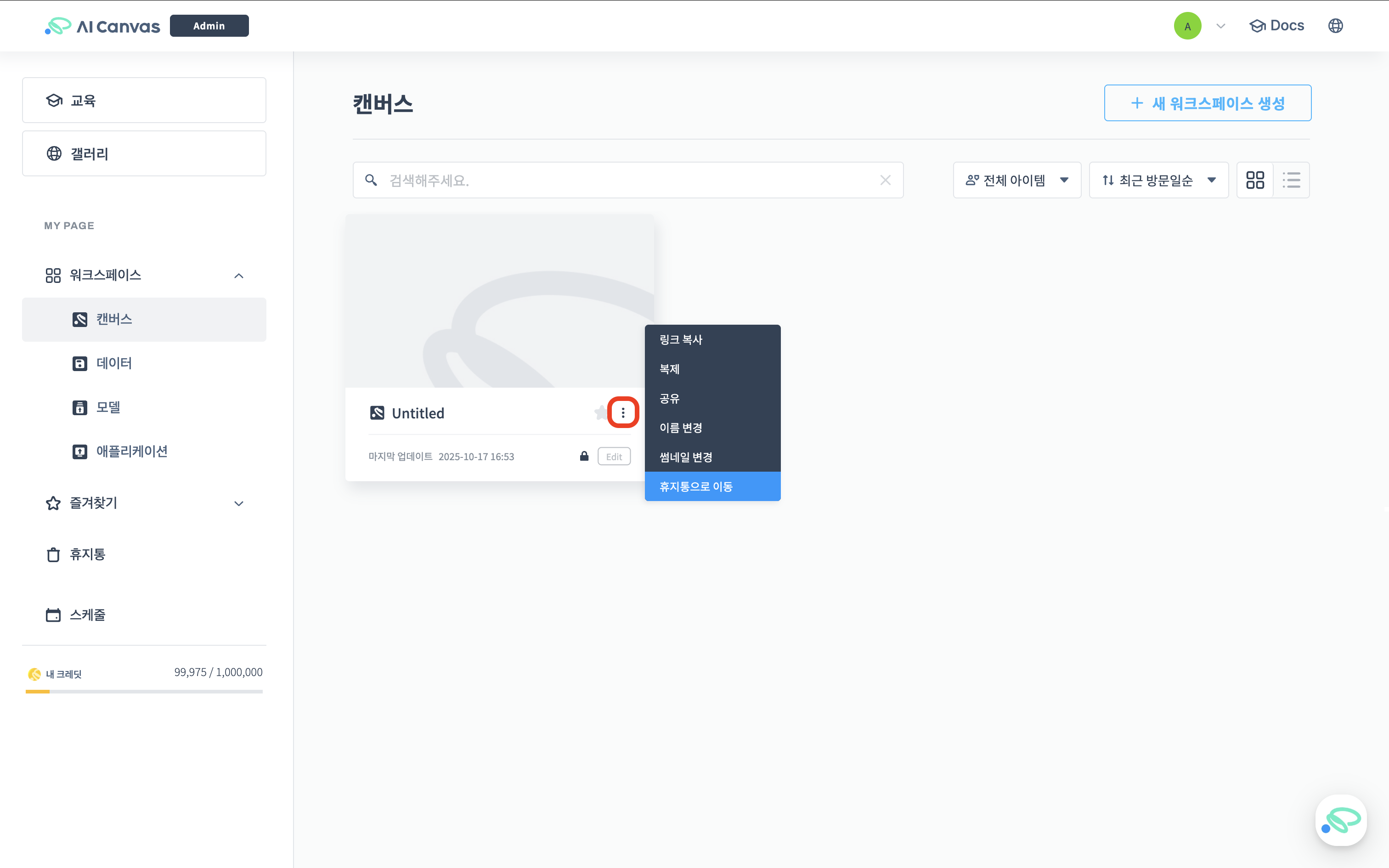This screenshot has height=868, width=1389.
Task: Open the 교육 education section
Action: coord(143,101)
